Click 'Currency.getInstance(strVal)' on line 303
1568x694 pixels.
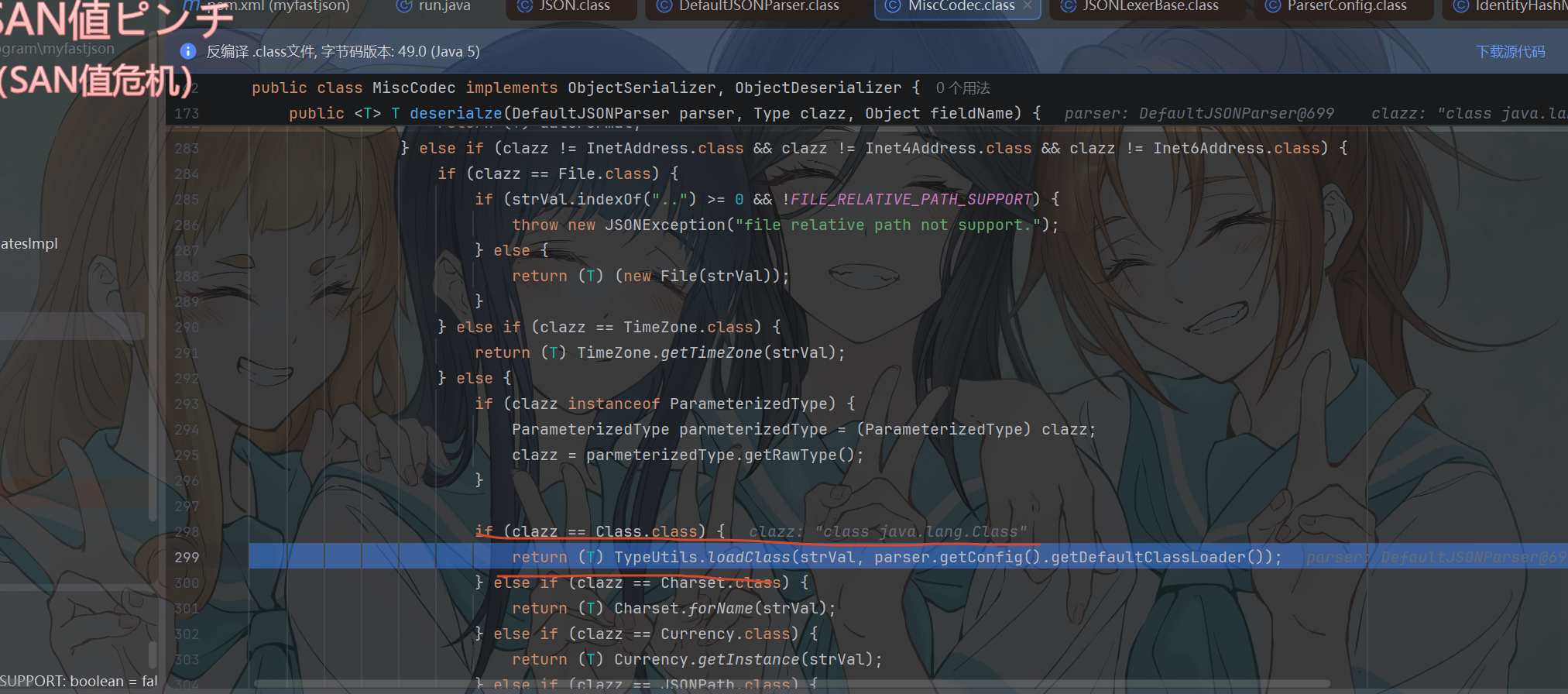coord(743,659)
